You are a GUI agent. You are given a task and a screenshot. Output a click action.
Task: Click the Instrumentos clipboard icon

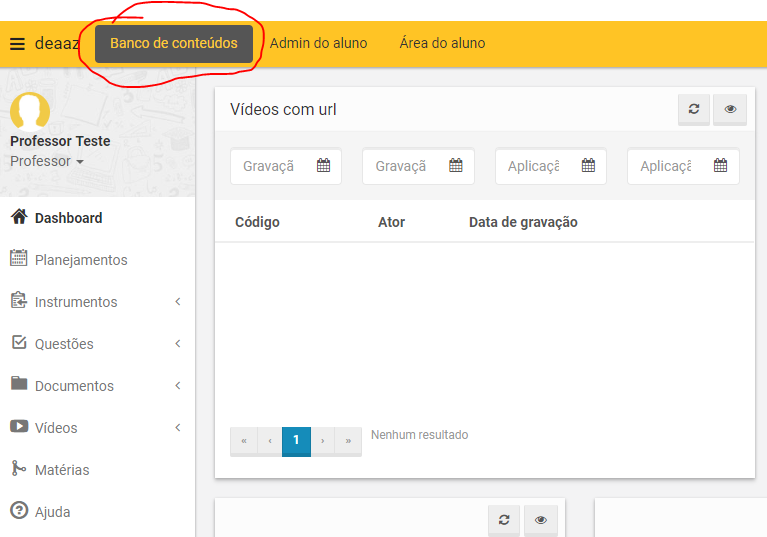tap(19, 300)
